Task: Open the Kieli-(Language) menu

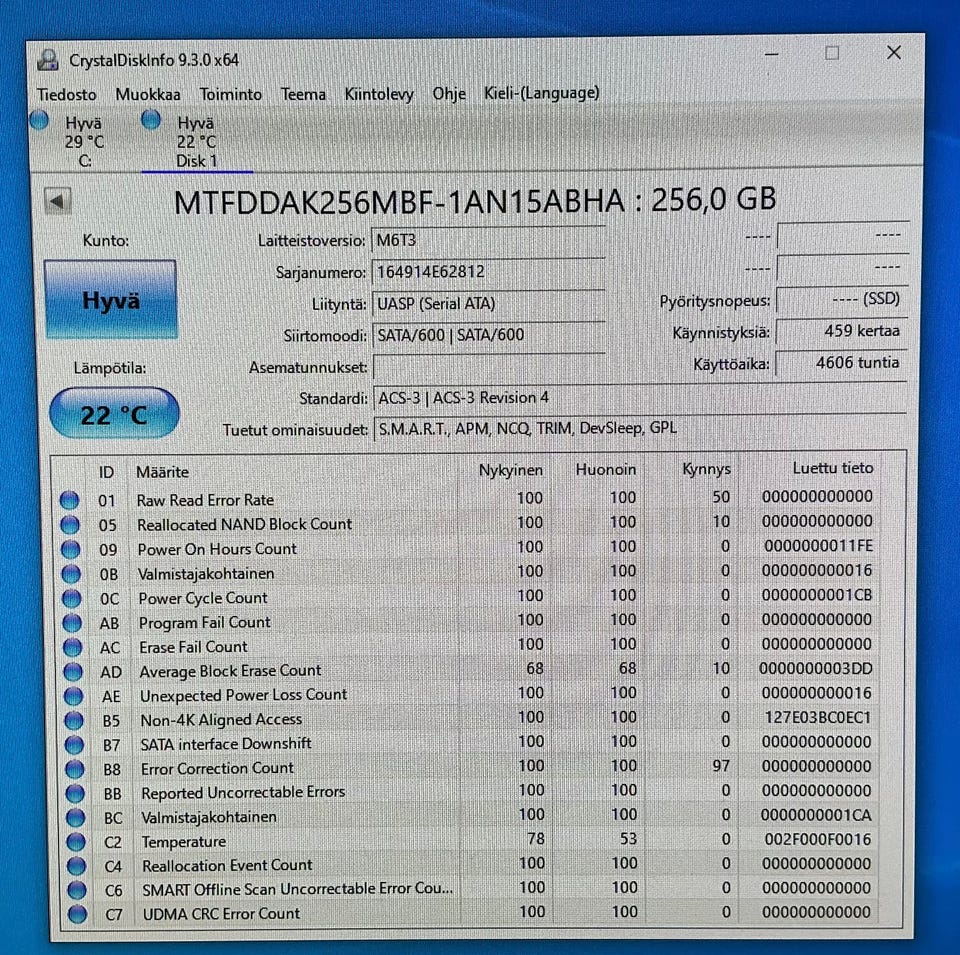Action: pos(541,93)
